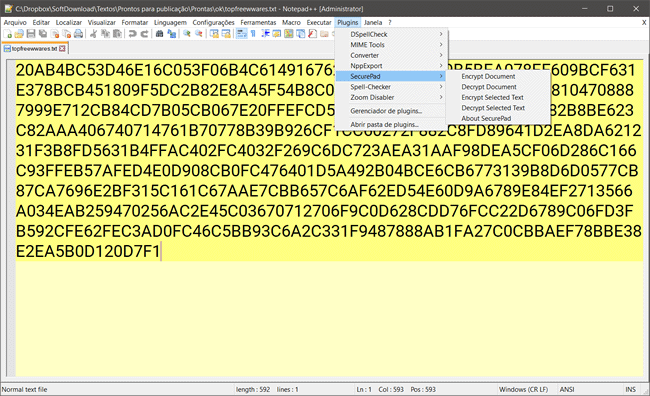Toggle the Indent guide toolbar icon
The image size is (650, 396).
click(265, 34)
